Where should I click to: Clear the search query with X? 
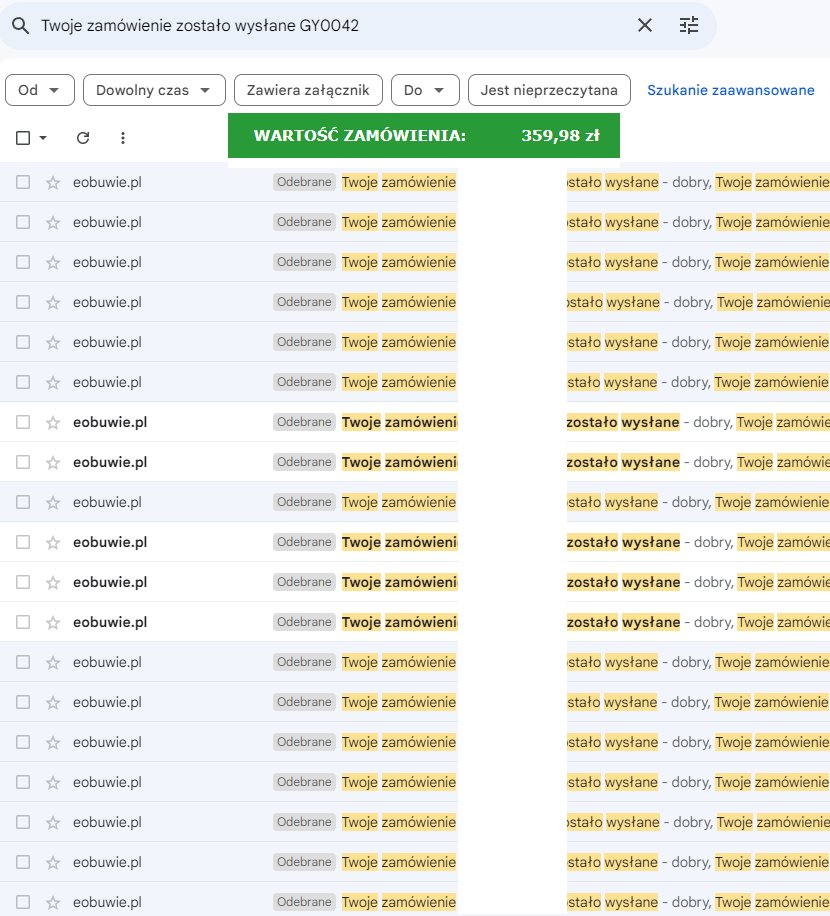645,25
